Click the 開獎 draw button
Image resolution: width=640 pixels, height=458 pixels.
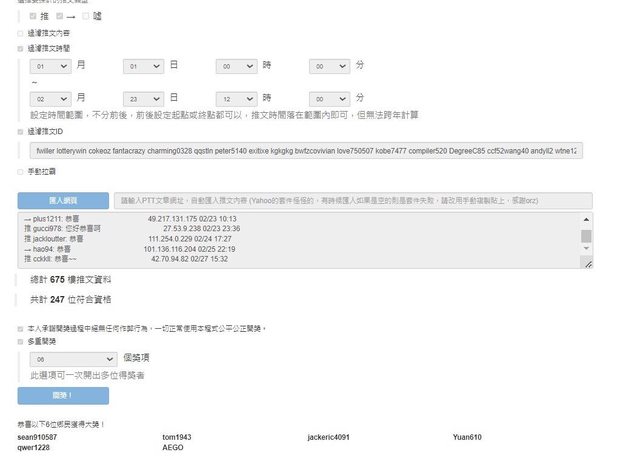point(63,396)
